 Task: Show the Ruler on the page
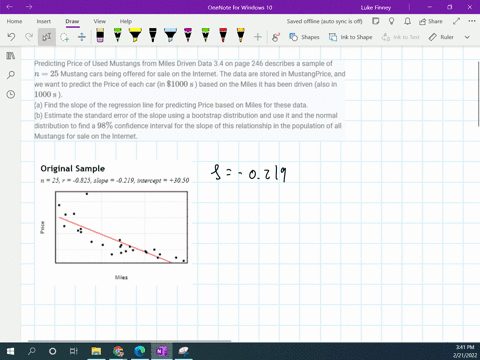click(441, 37)
